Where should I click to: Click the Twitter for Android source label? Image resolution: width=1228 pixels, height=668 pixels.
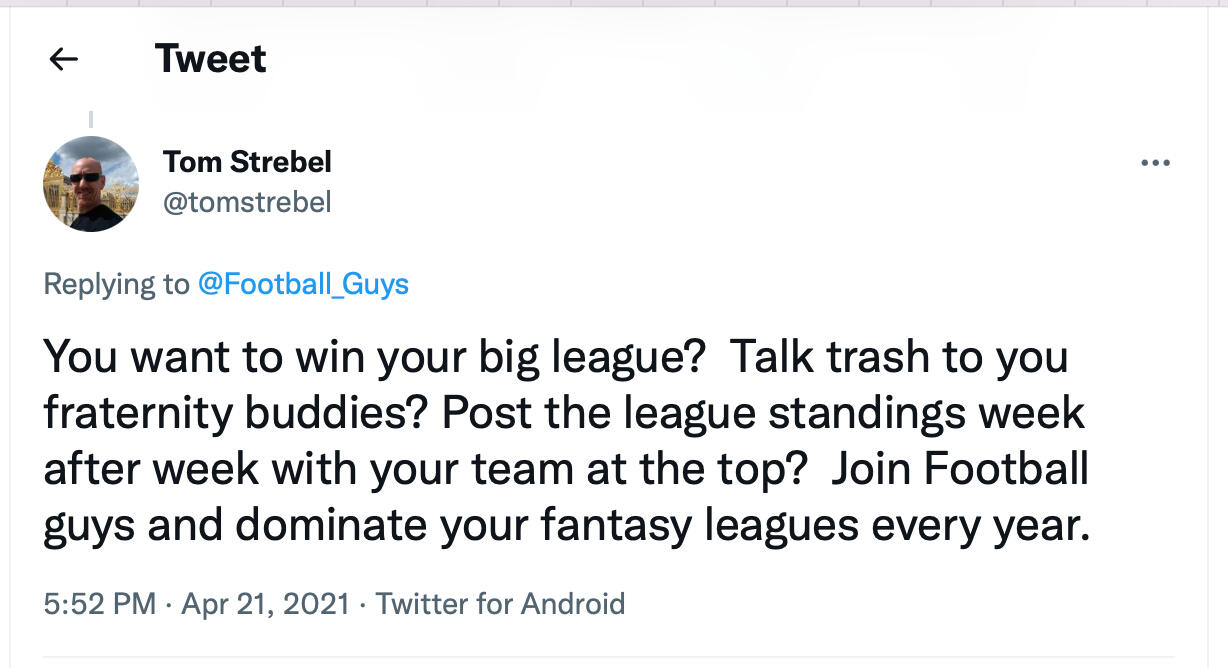pyautogui.click(x=500, y=604)
